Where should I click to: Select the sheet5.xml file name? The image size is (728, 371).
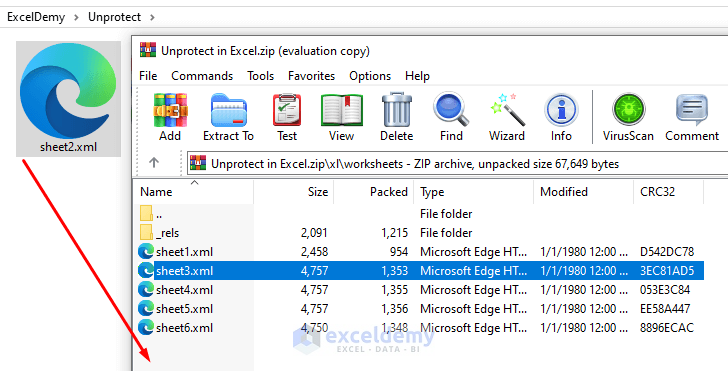click(185, 309)
